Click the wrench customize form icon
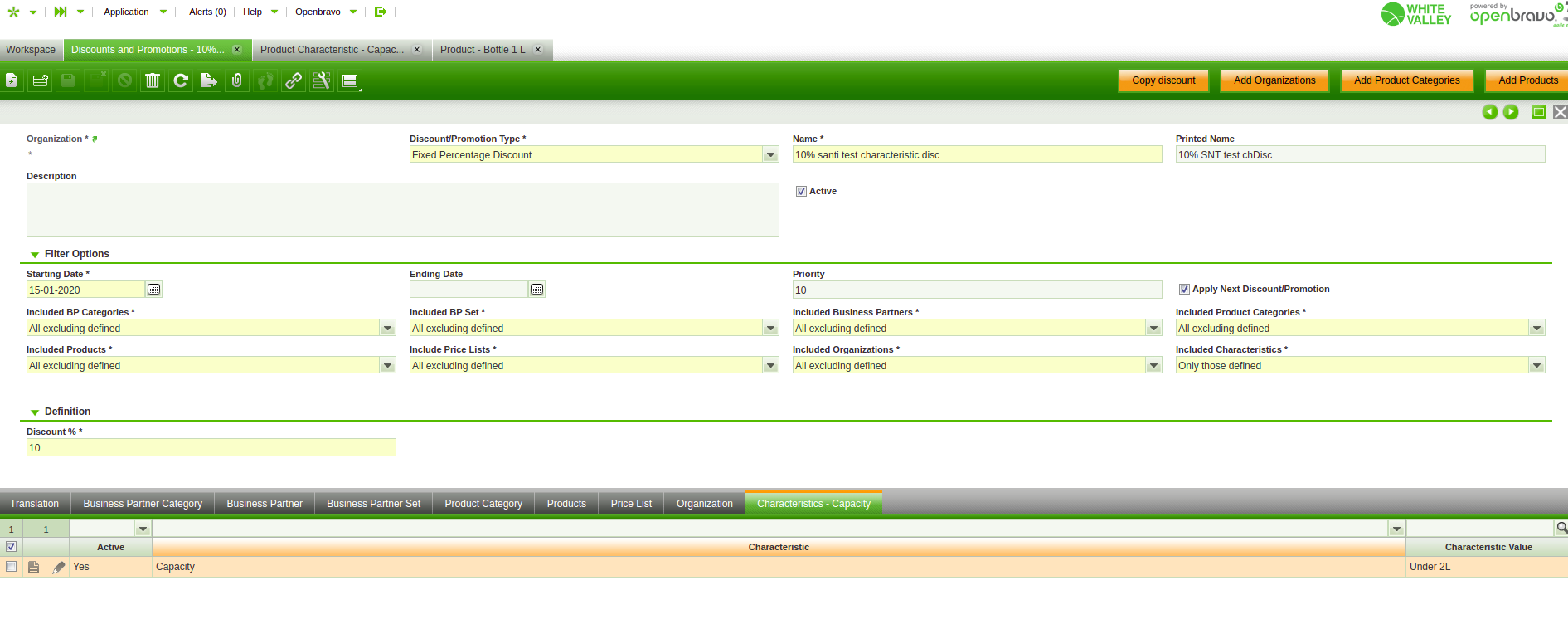This screenshot has width=1568, height=629. 322,80
